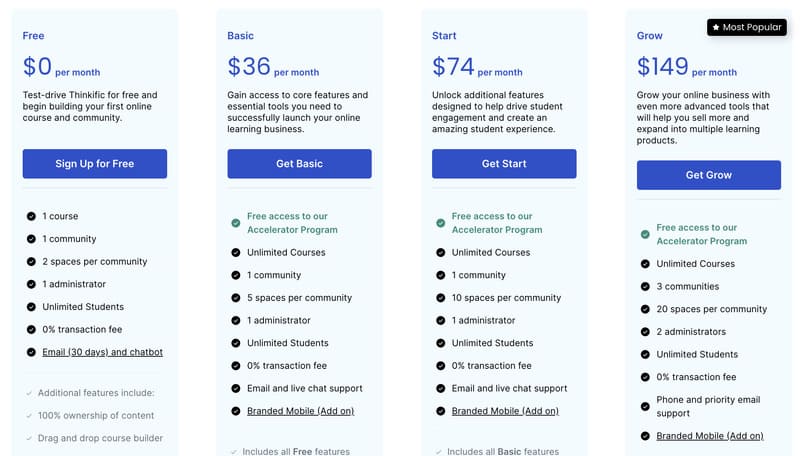Click the Sign Up for Free button

pyautogui.click(x=95, y=164)
